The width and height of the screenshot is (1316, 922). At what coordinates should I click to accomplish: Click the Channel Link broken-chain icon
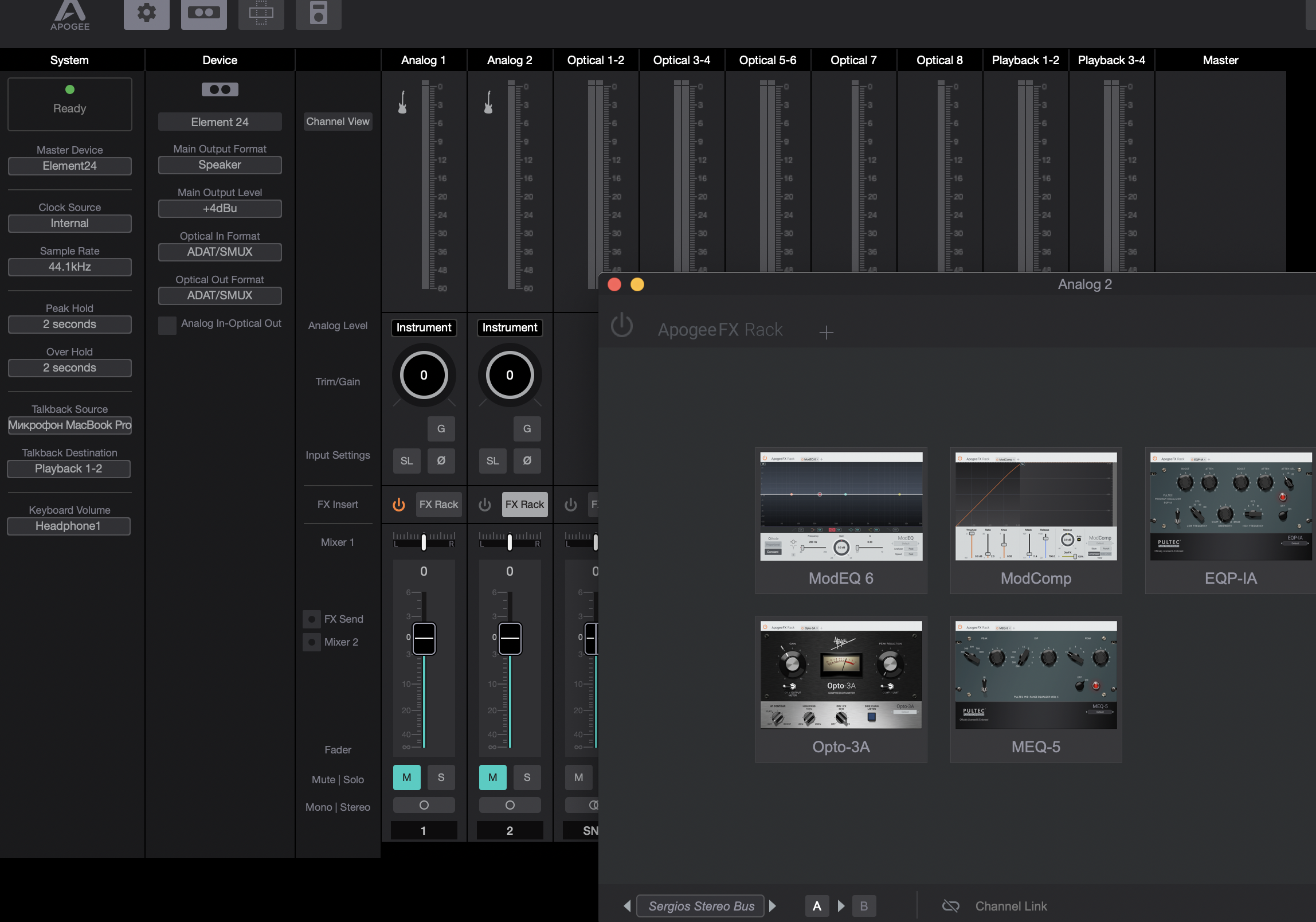click(951, 906)
